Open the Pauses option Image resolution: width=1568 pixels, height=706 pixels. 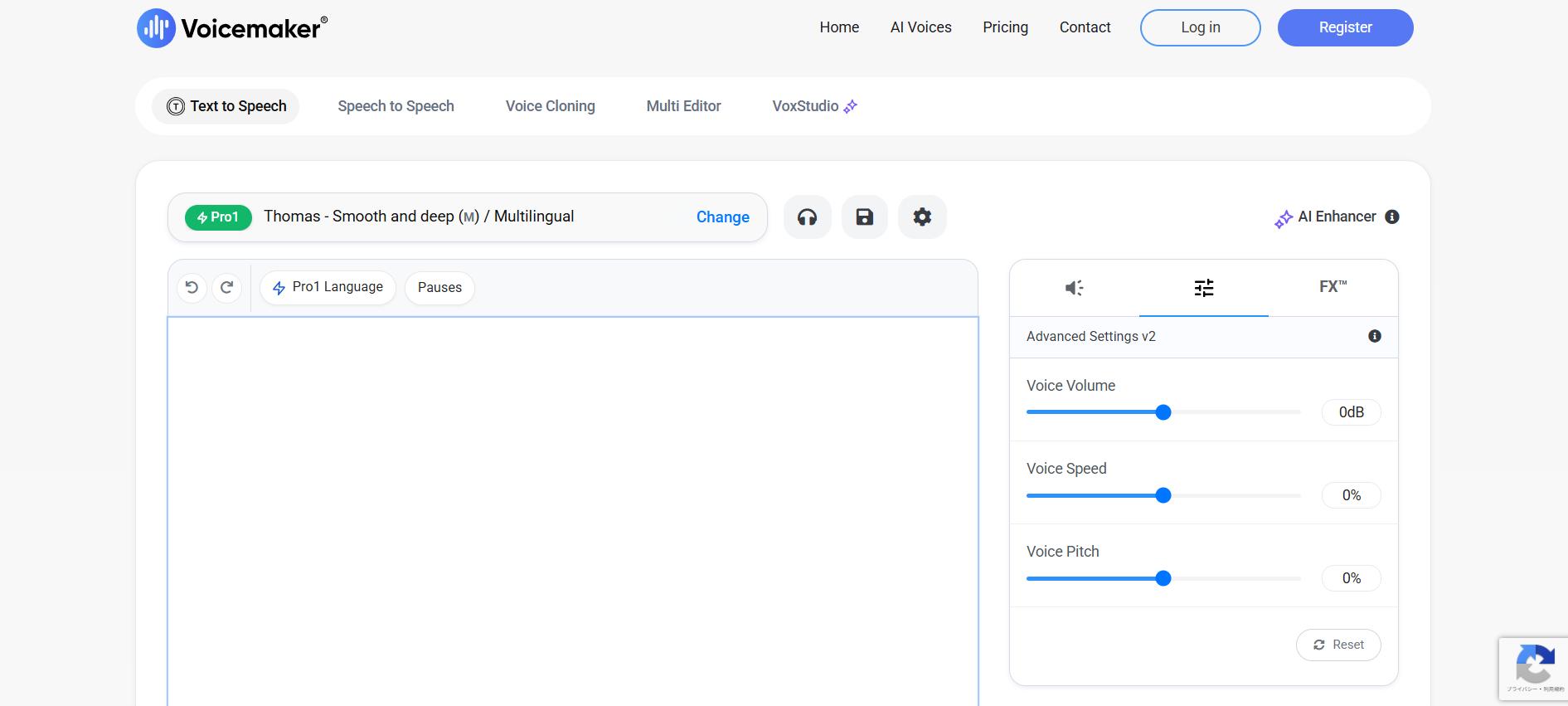click(439, 287)
